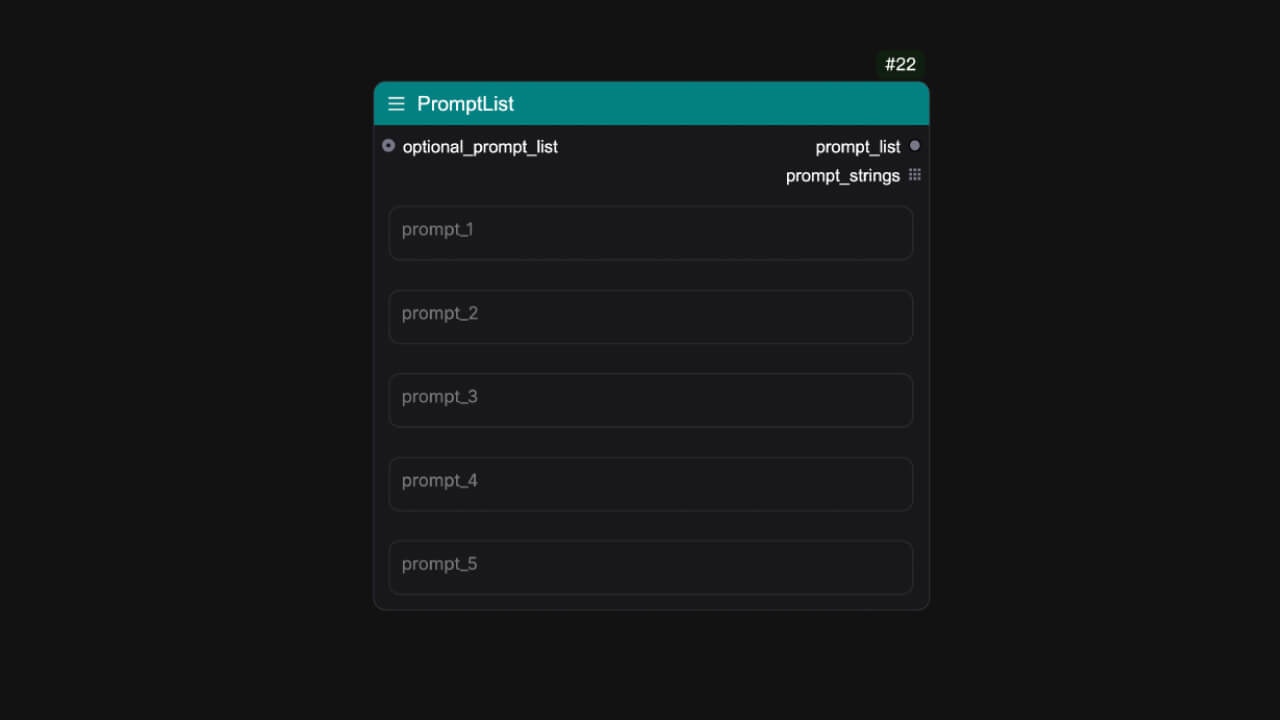1280x720 pixels.
Task: Click the prompt_list output label
Action: (858, 147)
